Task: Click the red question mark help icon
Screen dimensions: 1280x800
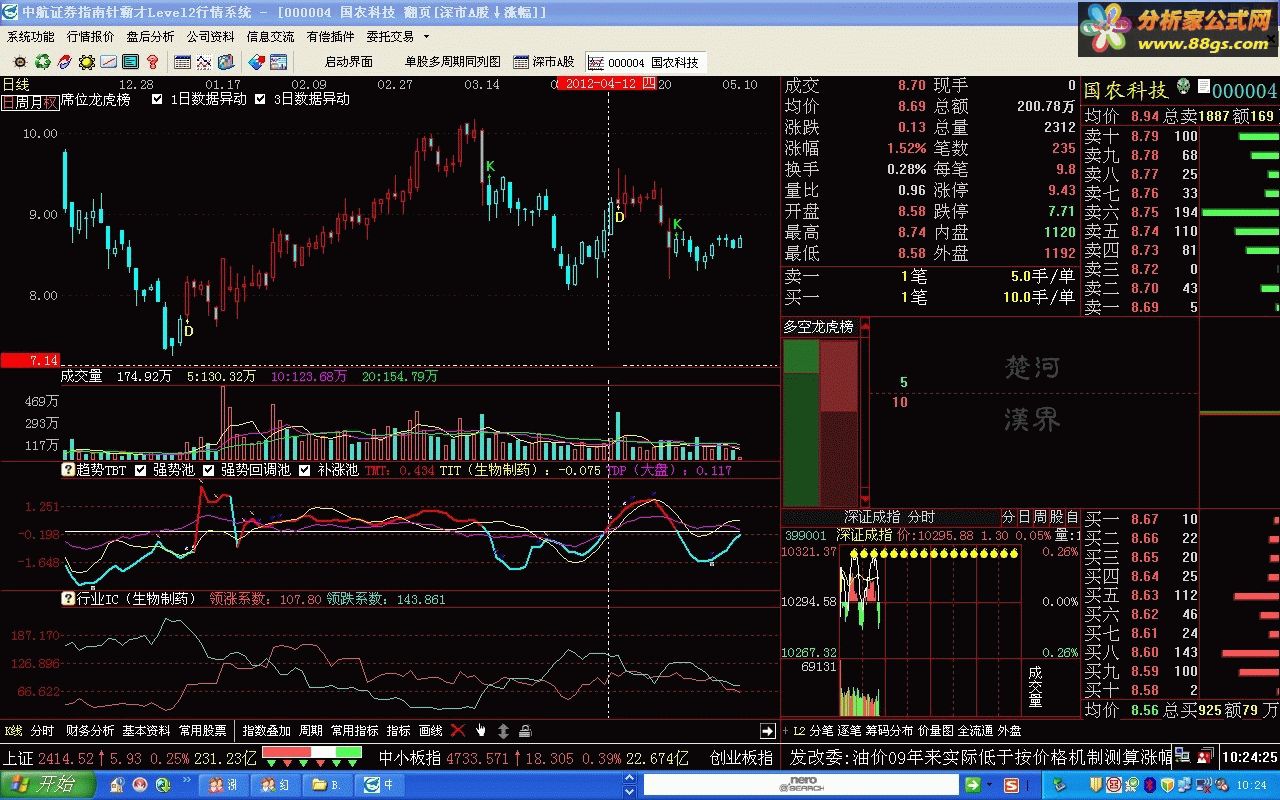Action: pos(152,62)
